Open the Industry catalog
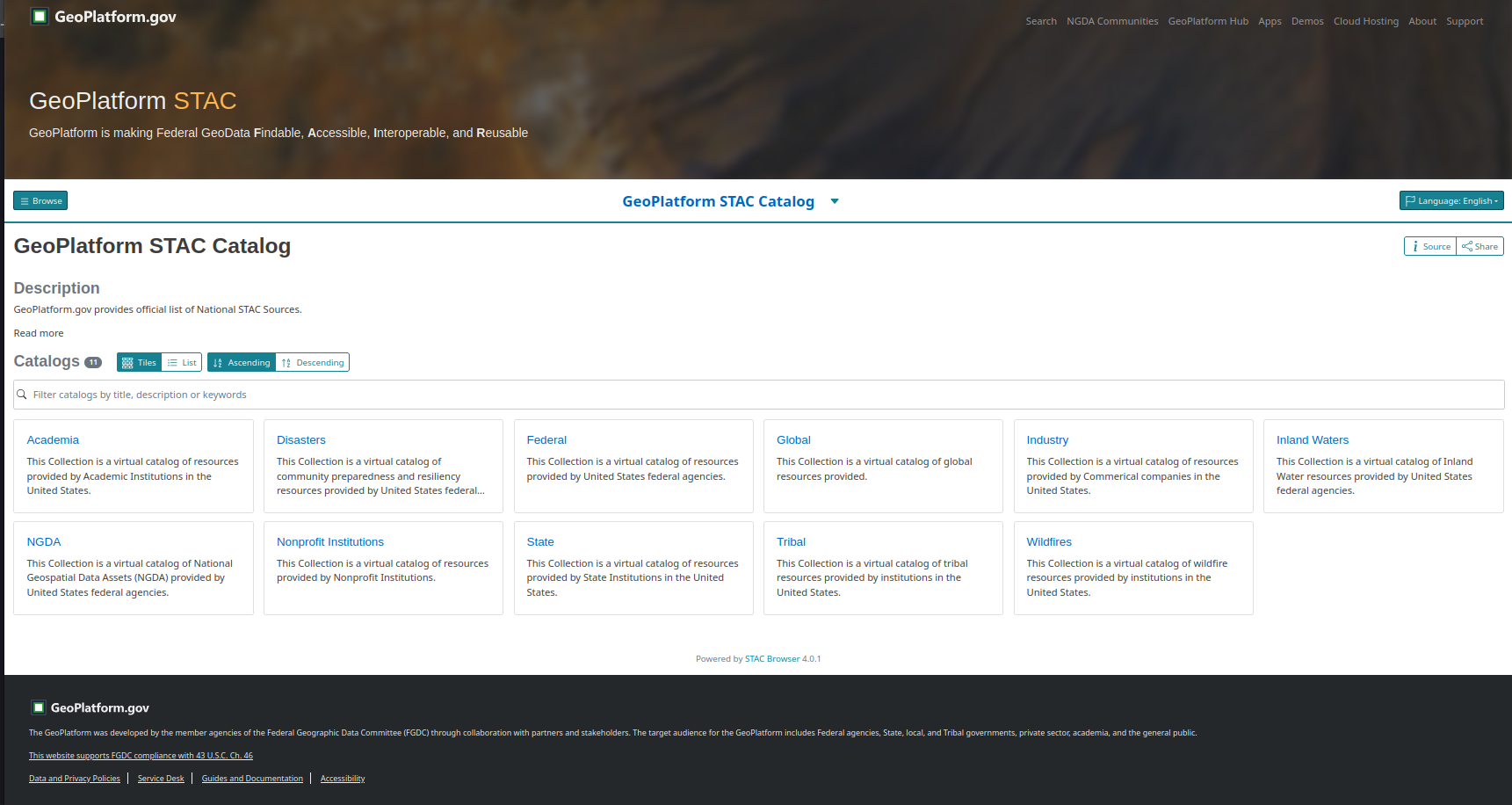 1047,440
